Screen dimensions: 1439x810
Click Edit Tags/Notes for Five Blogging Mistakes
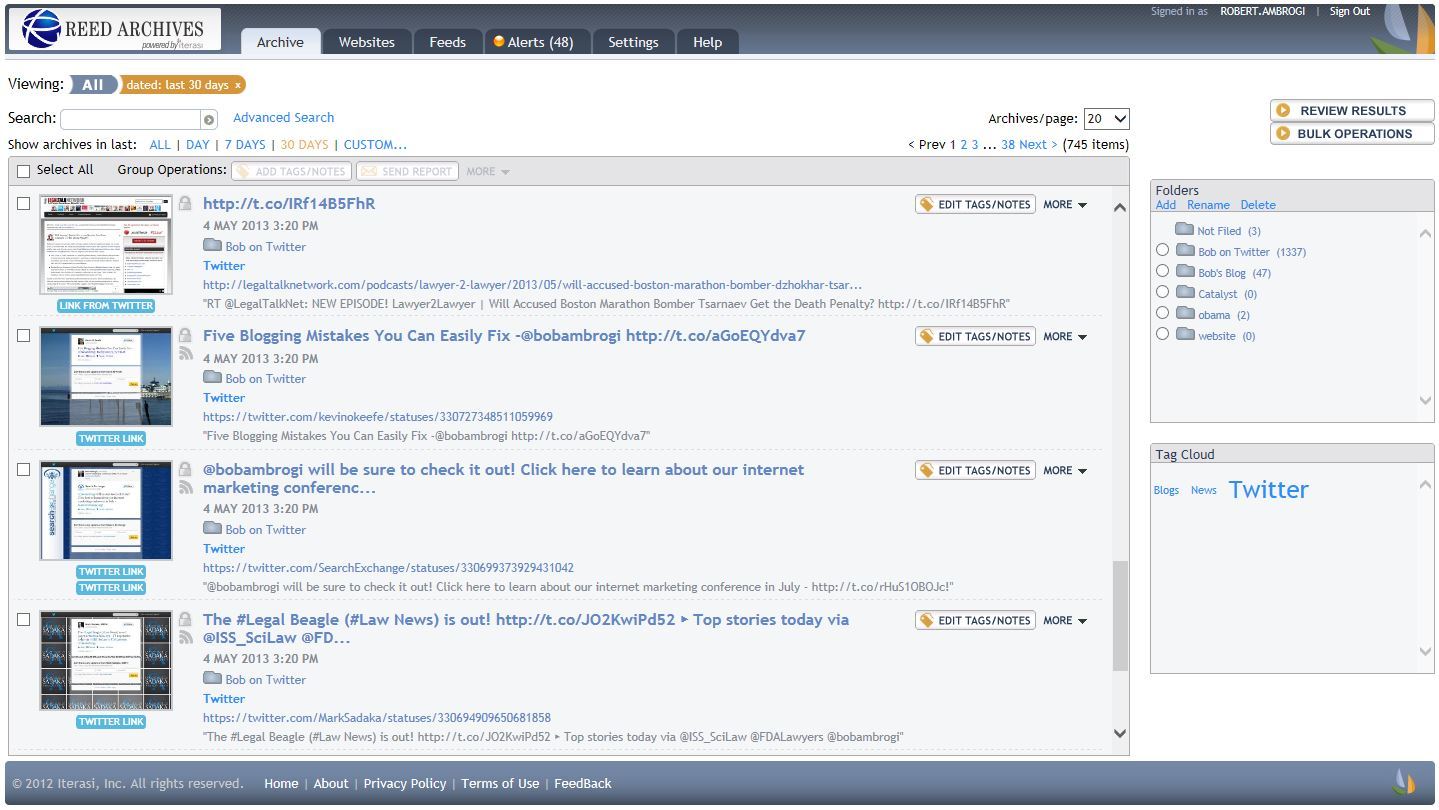975,336
